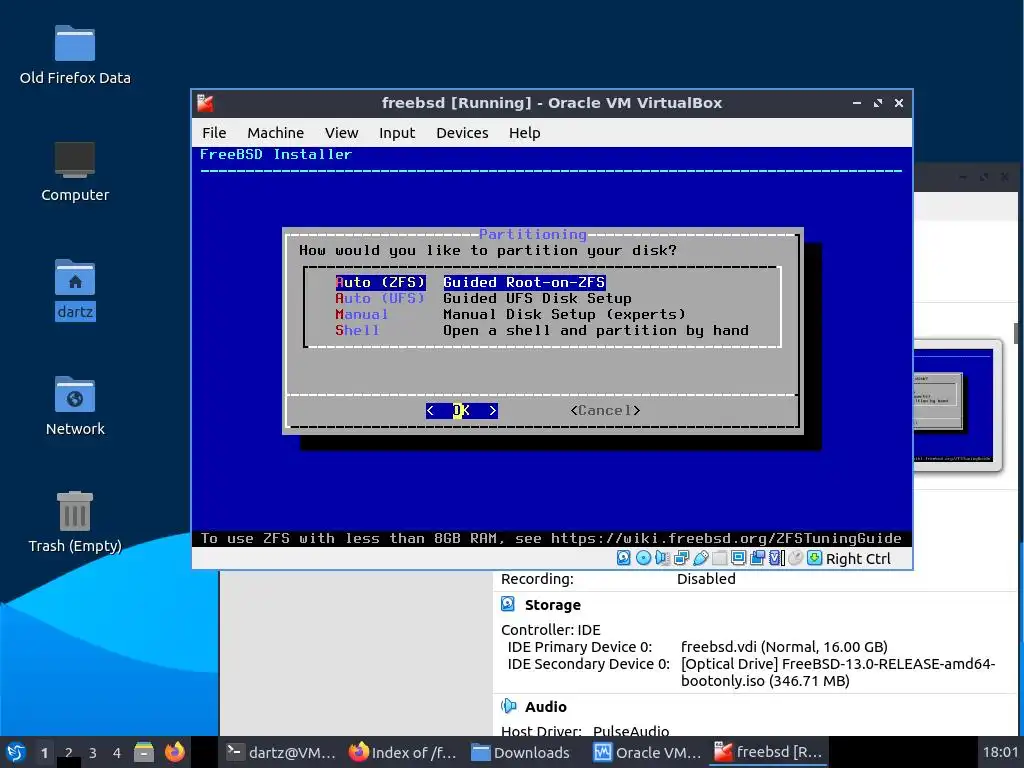
Task: Switch to freebsd [Running] taskbar entry
Action: click(x=768, y=752)
